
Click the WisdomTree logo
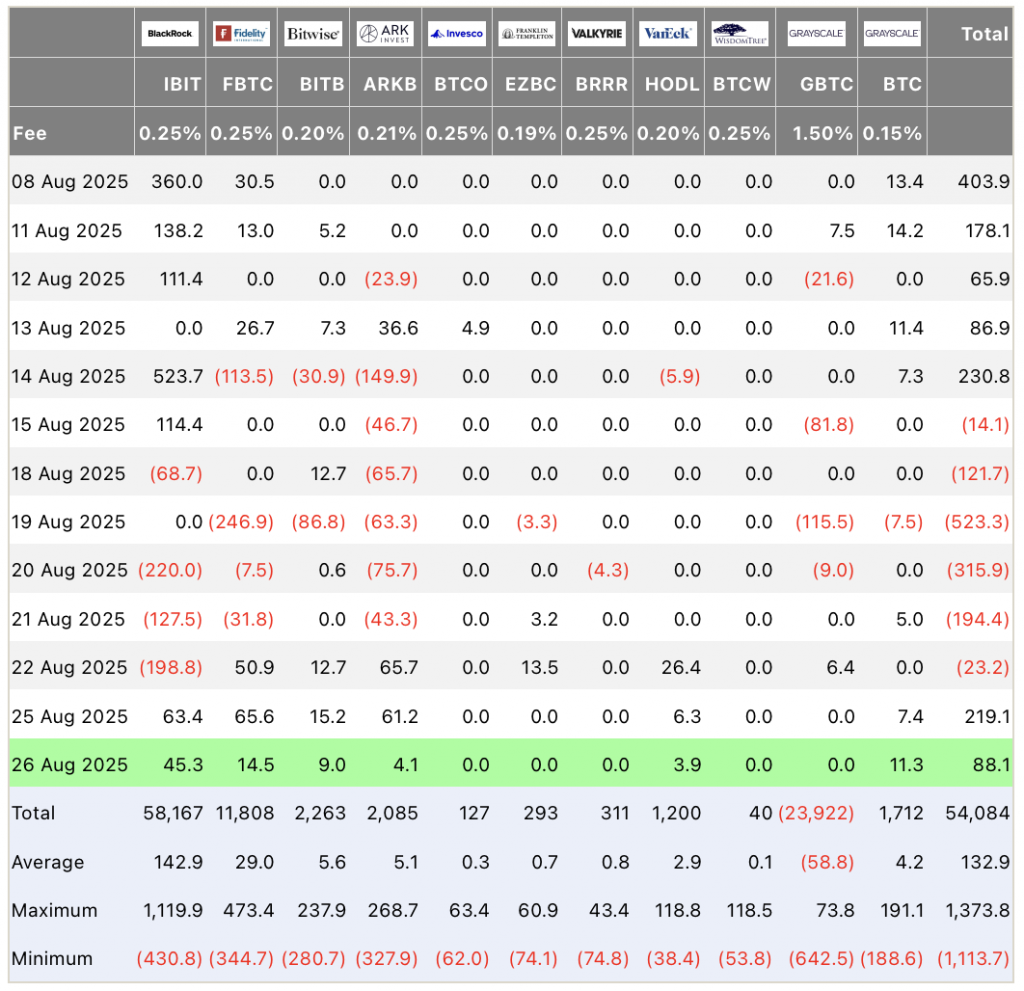[739, 33]
